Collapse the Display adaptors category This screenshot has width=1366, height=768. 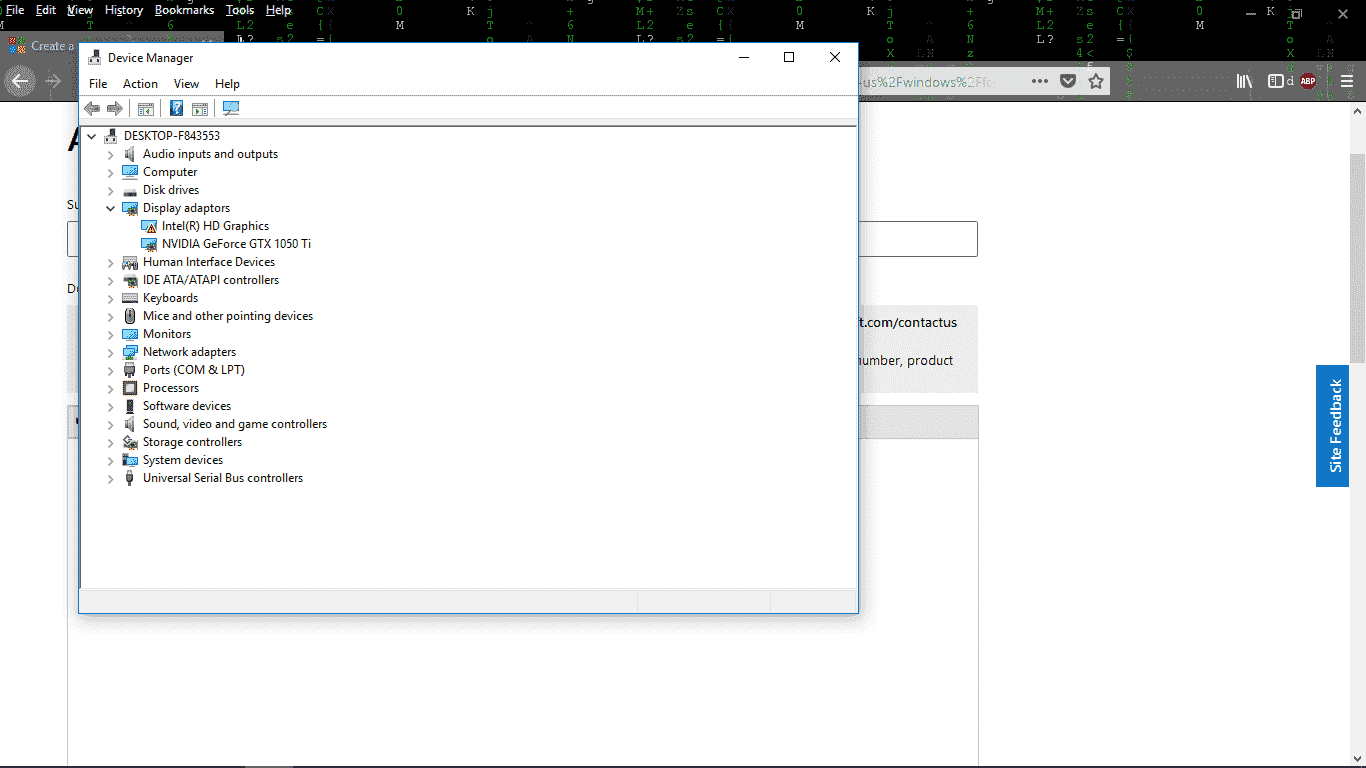pyautogui.click(x=111, y=208)
